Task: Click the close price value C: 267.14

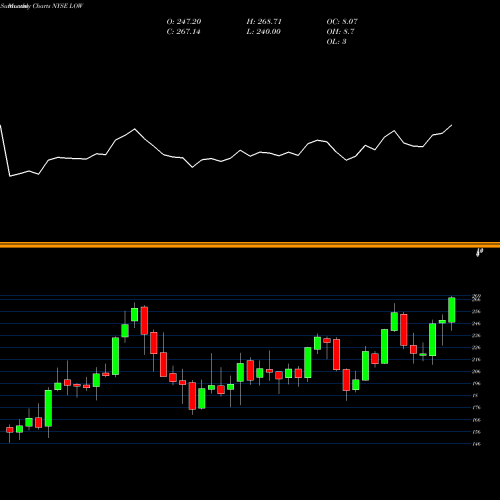Action: click(183, 32)
